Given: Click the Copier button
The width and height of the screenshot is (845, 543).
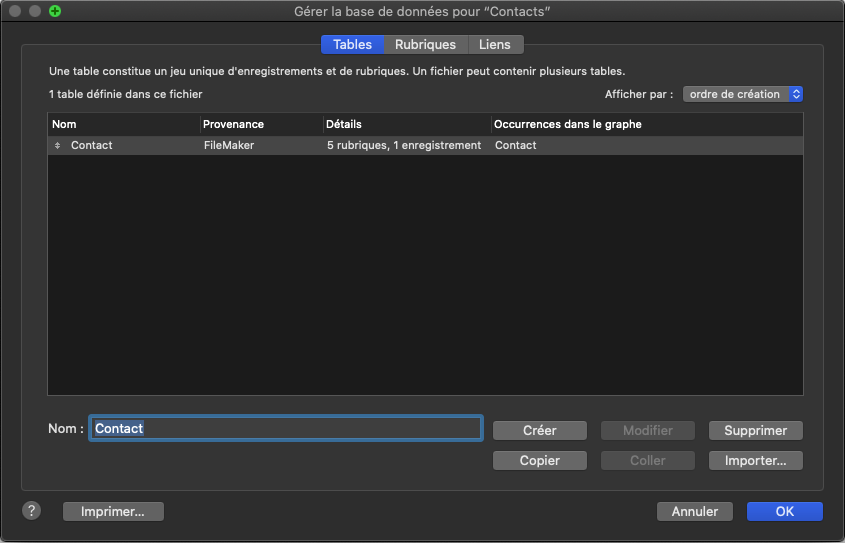Looking at the screenshot, I should coord(540,461).
